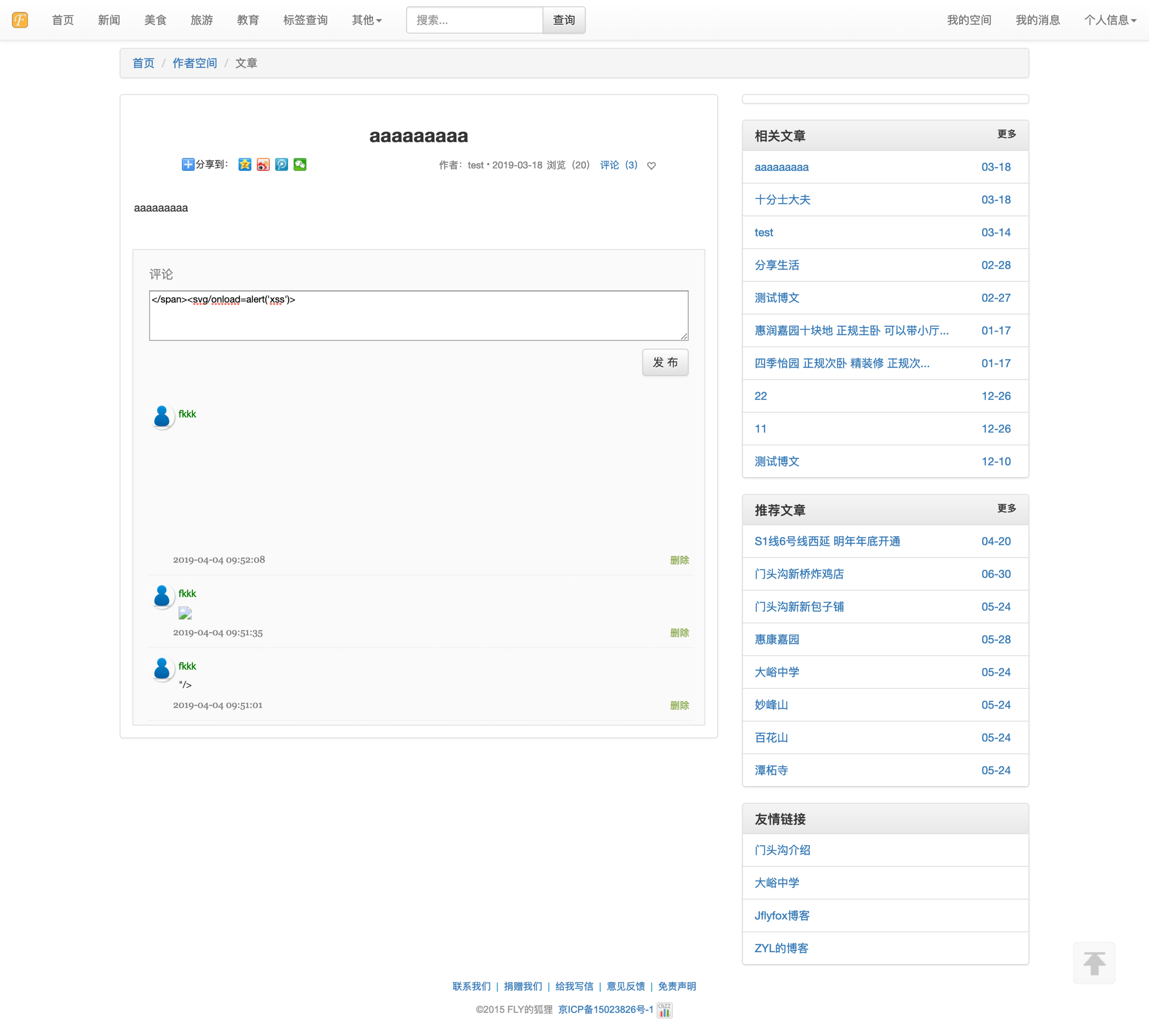The image size is (1149, 1036).
Task: Click the orange F site logo
Action: coord(20,20)
